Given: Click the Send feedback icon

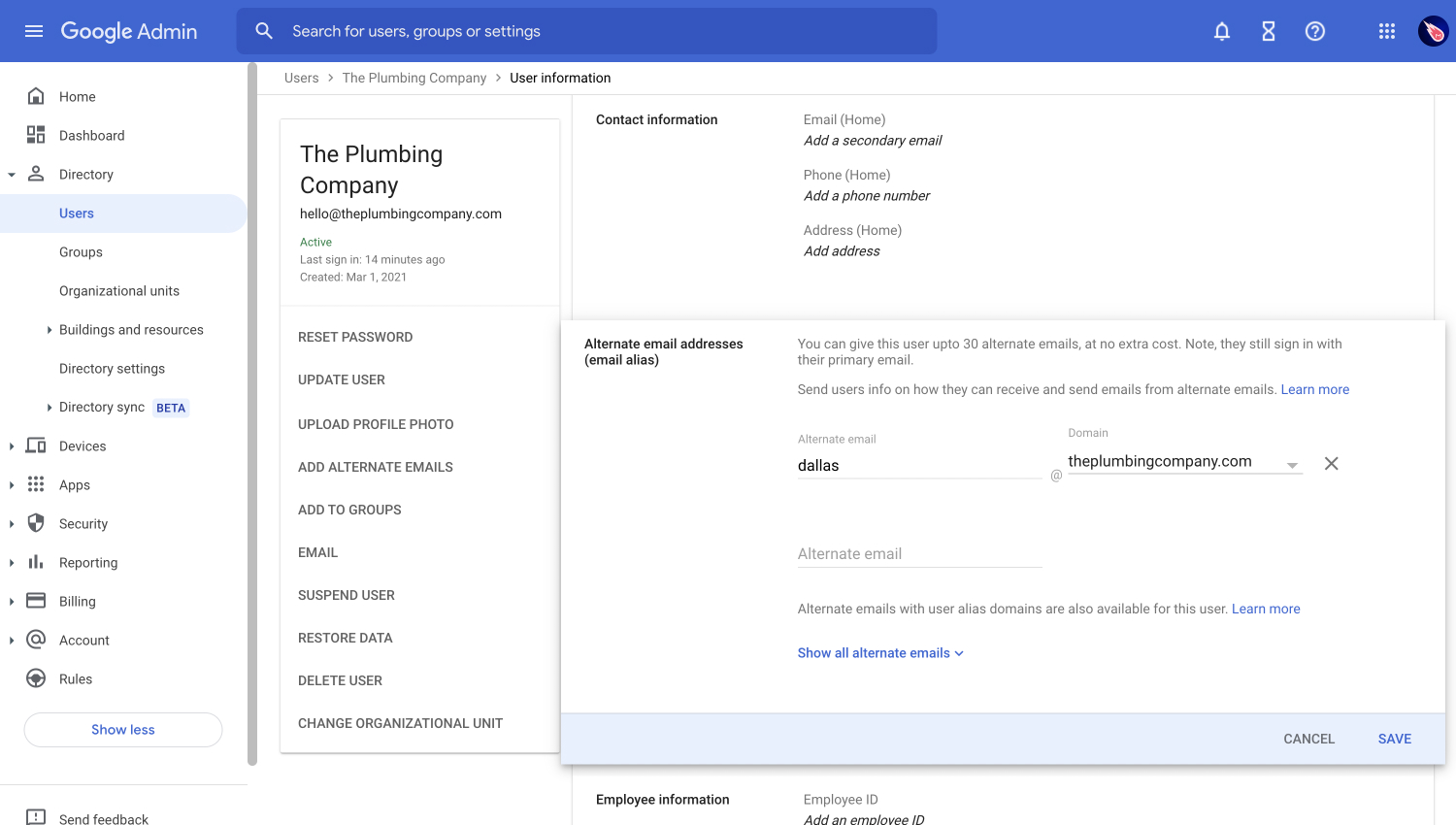Looking at the screenshot, I should (36, 817).
